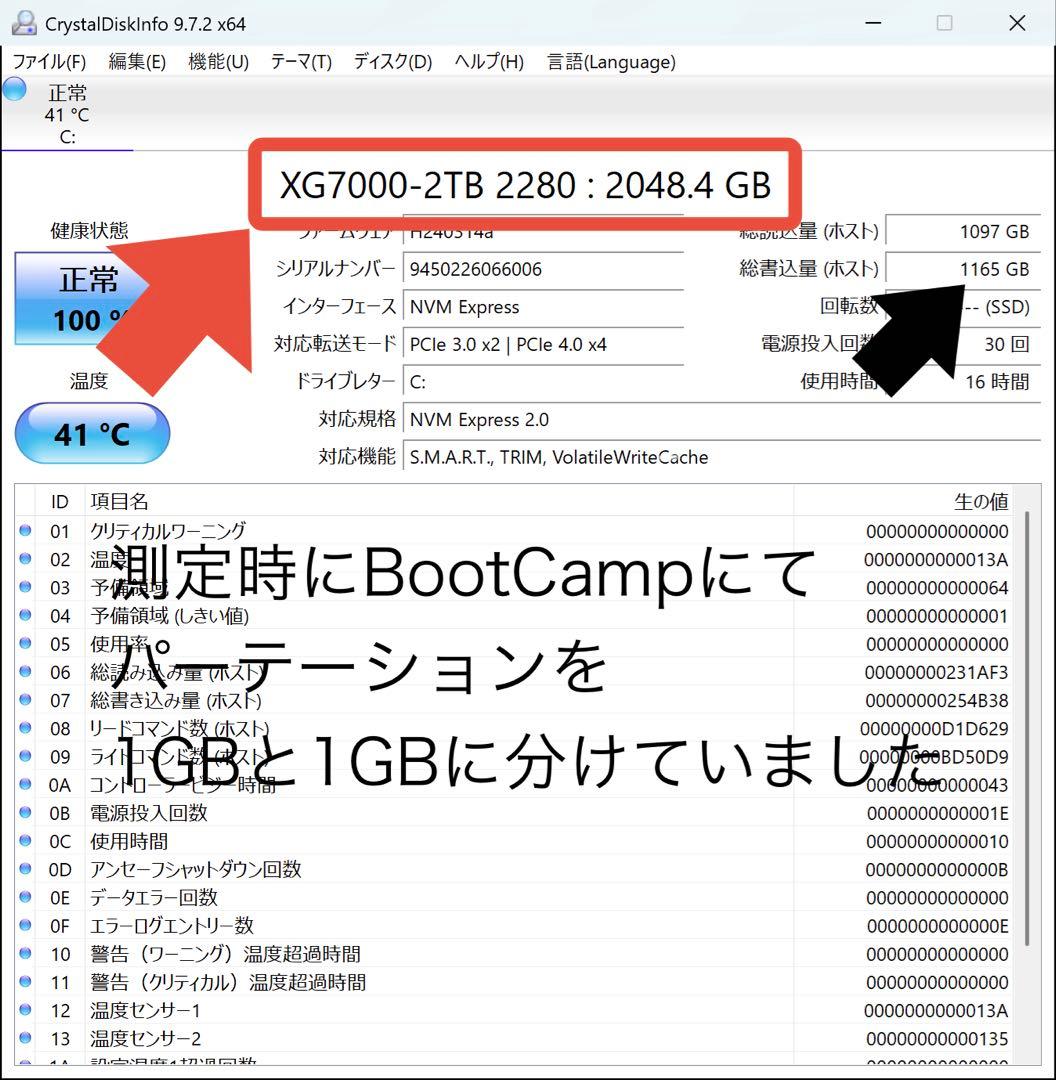The height and width of the screenshot is (1080, 1056).
Task: Click the status dot beside 温度センサー2
Action: (x=25, y=1038)
